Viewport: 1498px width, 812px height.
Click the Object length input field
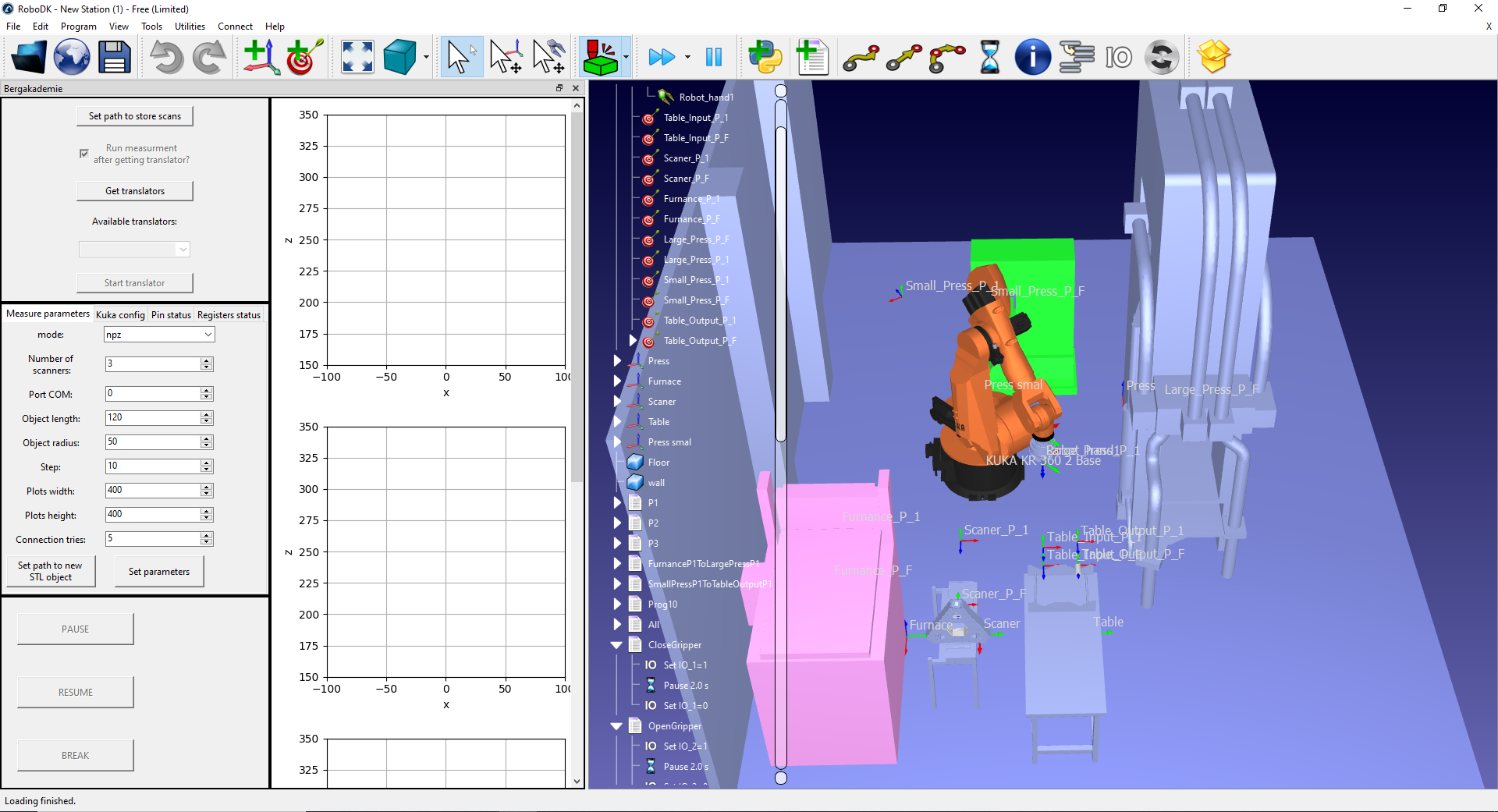[153, 418]
